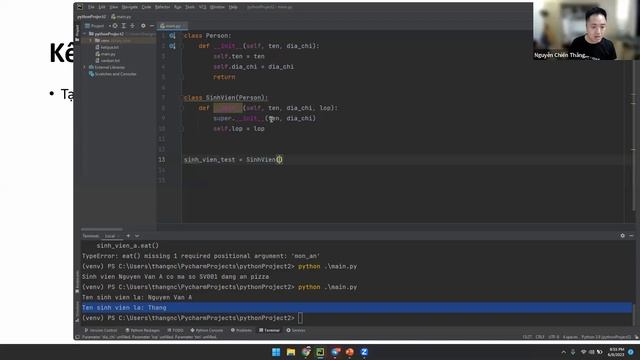Image resolution: width=640 pixels, height=360 pixels.
Task: Open the Help menu
Action: click(x=233, y=7)
